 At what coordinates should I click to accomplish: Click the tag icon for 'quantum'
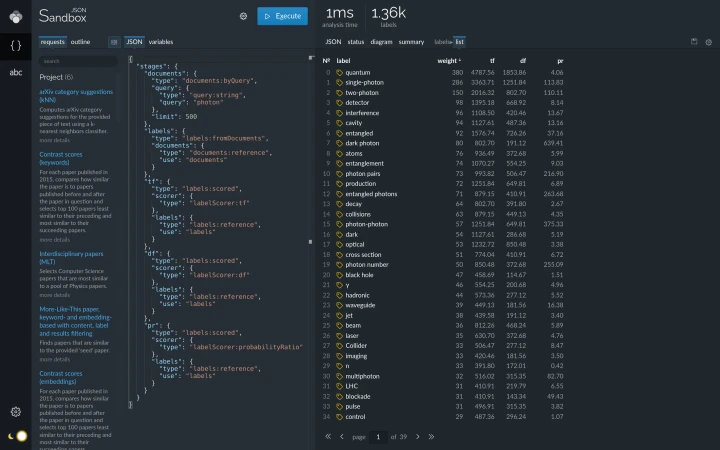click(x=339, y=73)
